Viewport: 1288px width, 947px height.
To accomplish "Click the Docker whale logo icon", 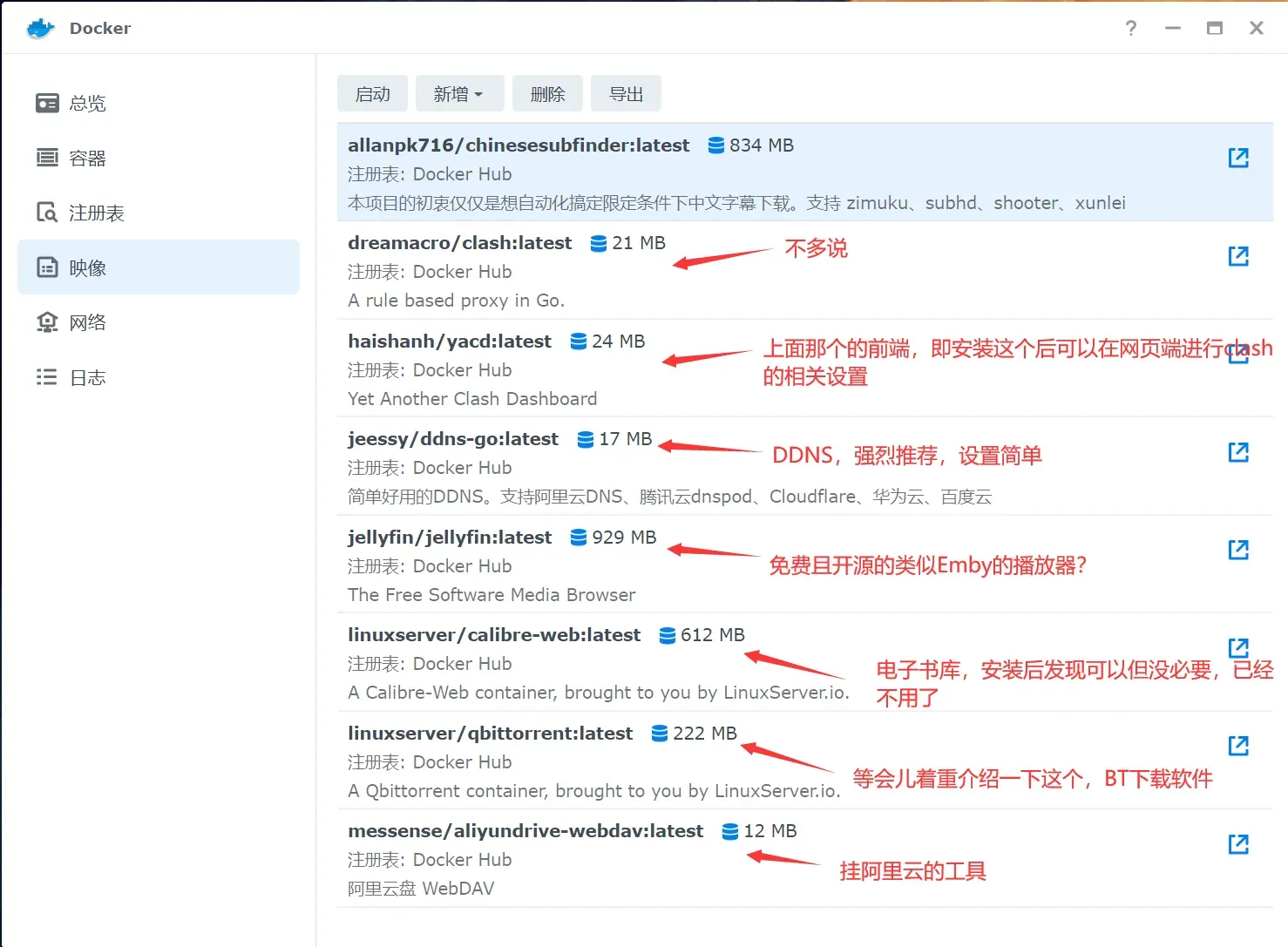I will (x=41, y=28).
